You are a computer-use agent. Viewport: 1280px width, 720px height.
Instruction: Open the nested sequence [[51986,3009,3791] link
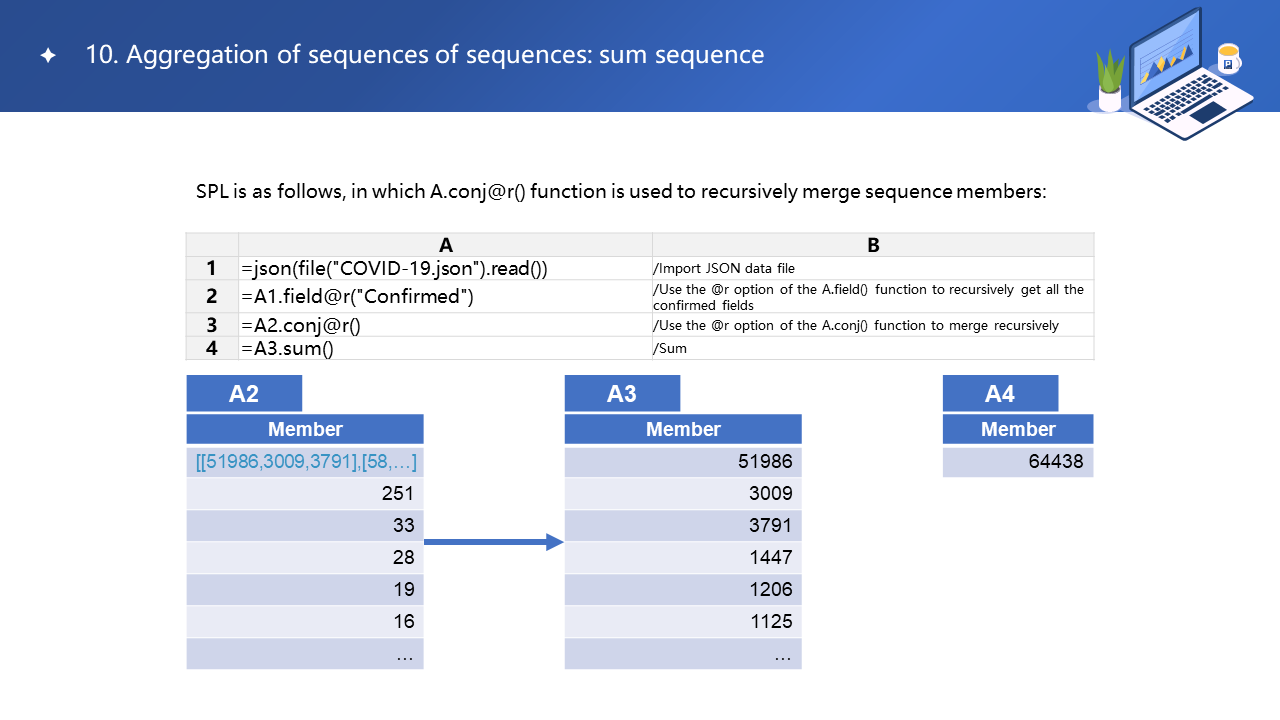(x=305, y=461)
